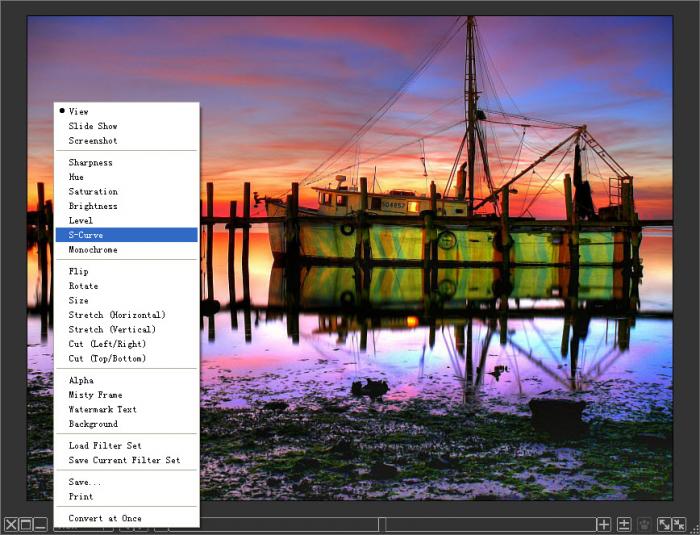Image resolution: width=700 pixels, height=535 pixels.
Task: Click the bottom bar slider handle
Action: pos(382,524)
